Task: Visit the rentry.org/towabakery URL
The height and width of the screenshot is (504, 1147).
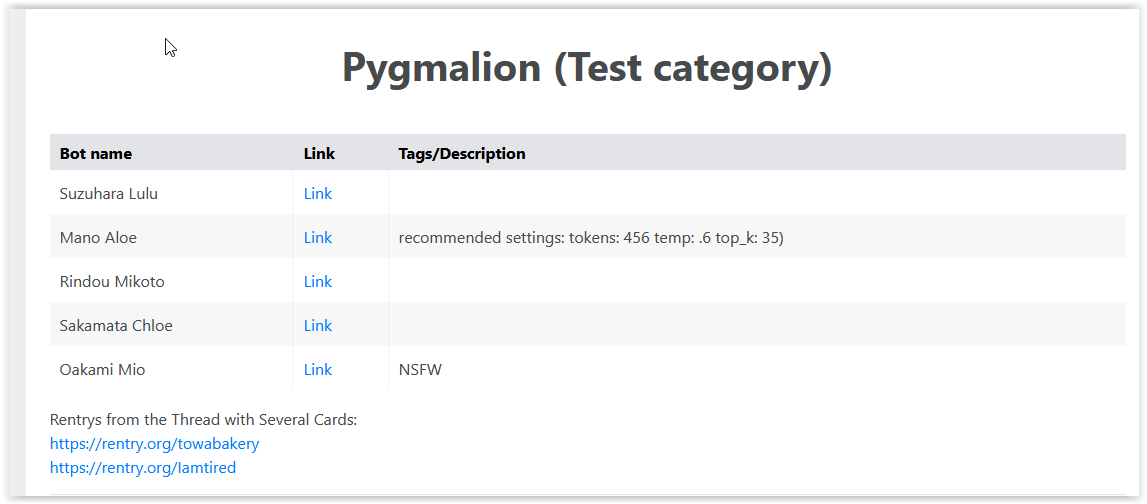Action: pyautogui.click(x=154, y=444)
